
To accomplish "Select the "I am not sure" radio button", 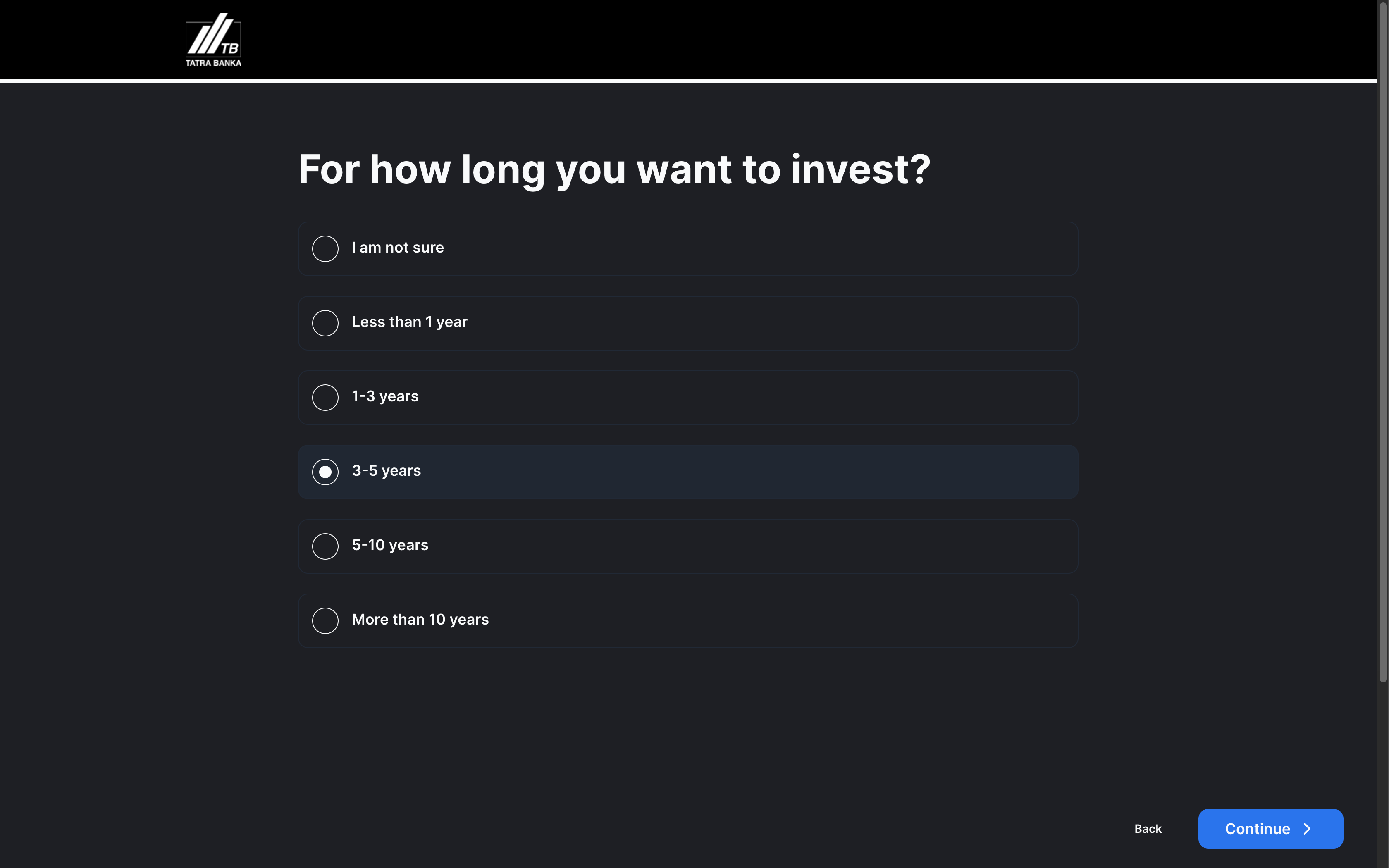I will click(x=325, y=248).
